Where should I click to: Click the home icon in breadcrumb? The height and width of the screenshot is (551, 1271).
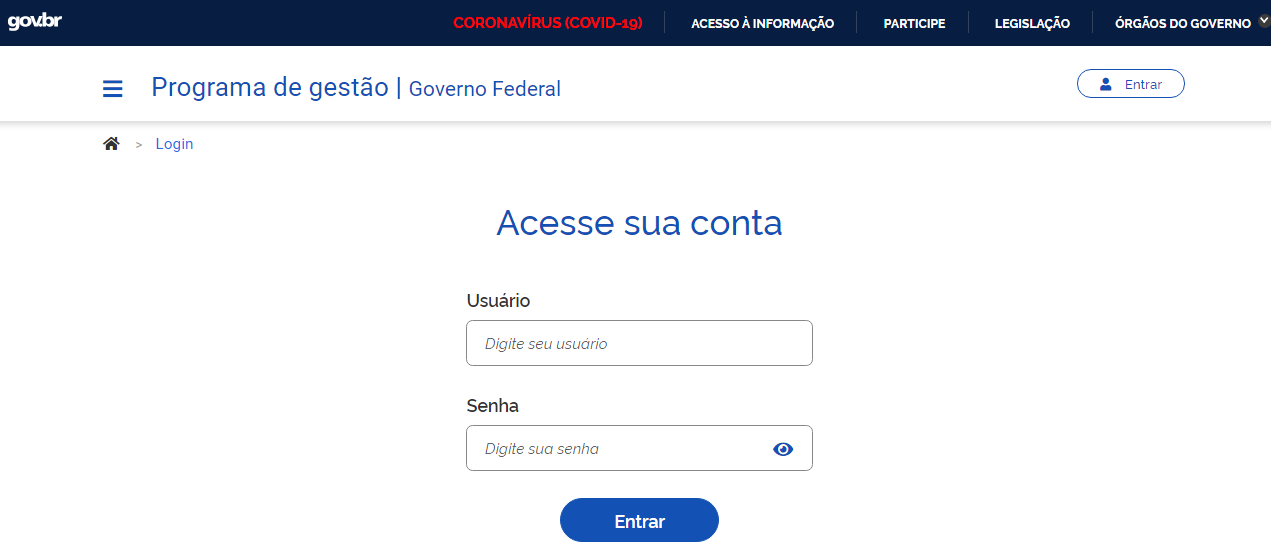point(111,144)
